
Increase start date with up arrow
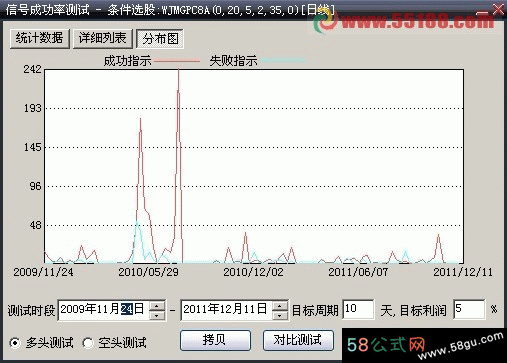(157, 305)
